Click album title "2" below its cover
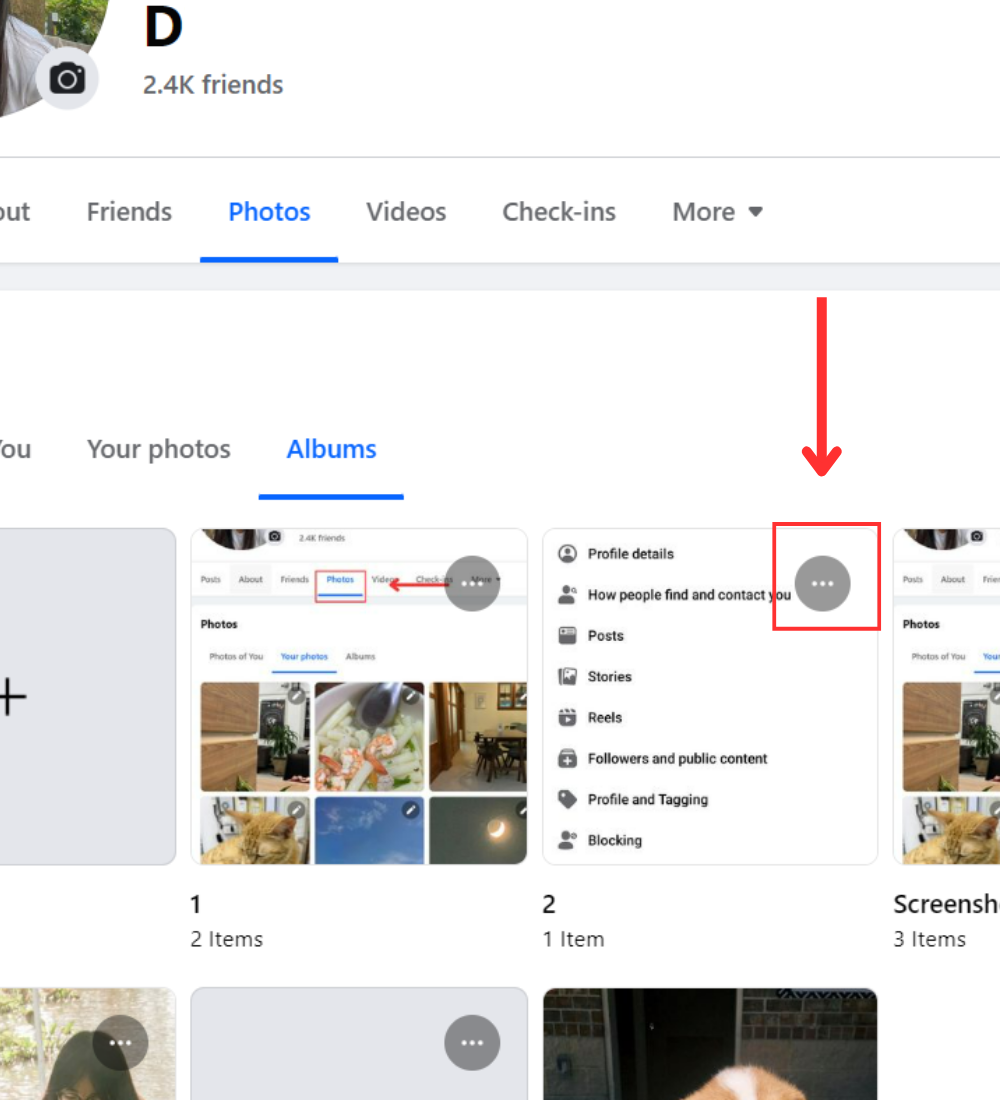1000x1100 pixels. (549, 904)
